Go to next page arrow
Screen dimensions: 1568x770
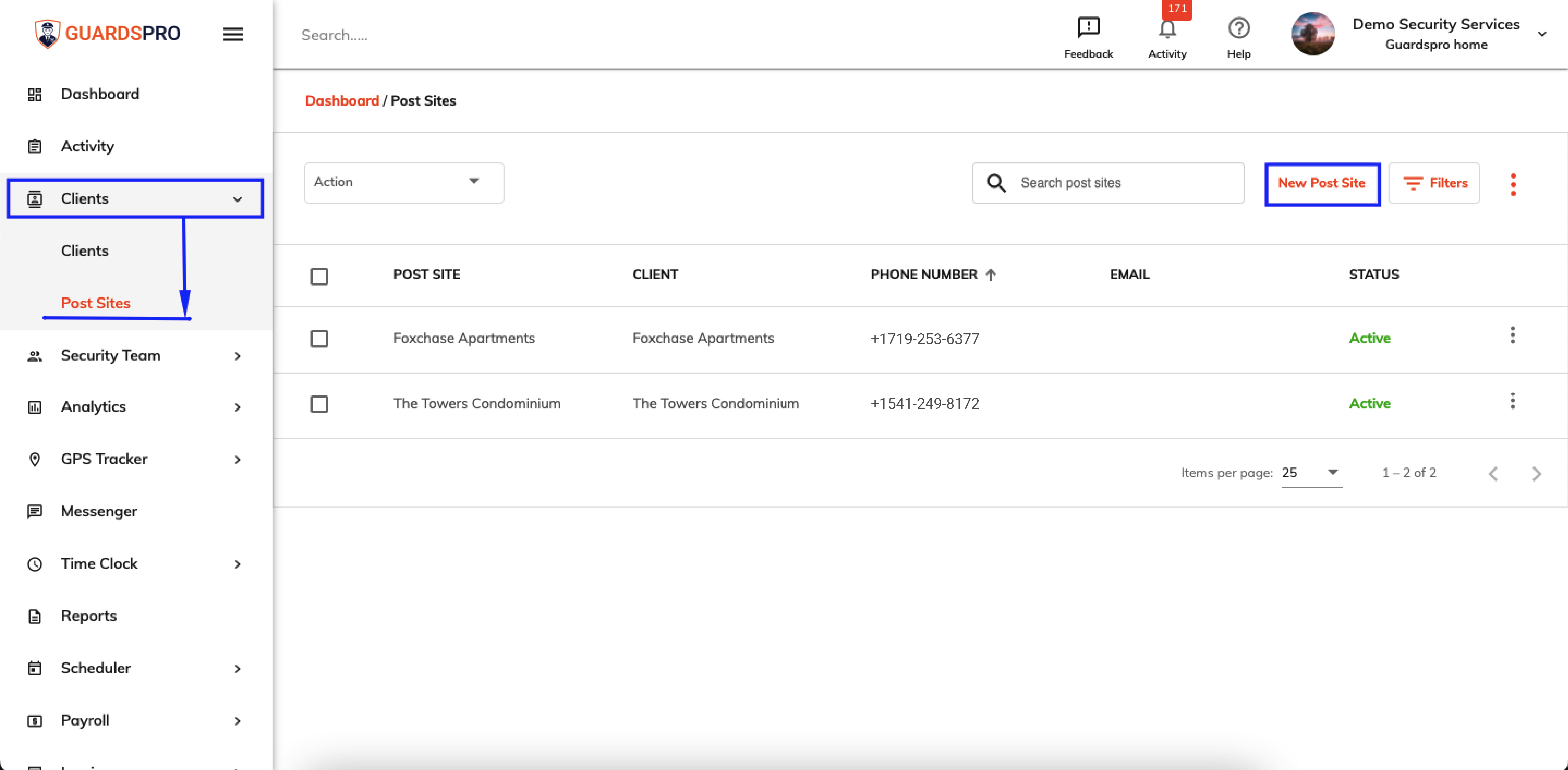coord(1537,474)
